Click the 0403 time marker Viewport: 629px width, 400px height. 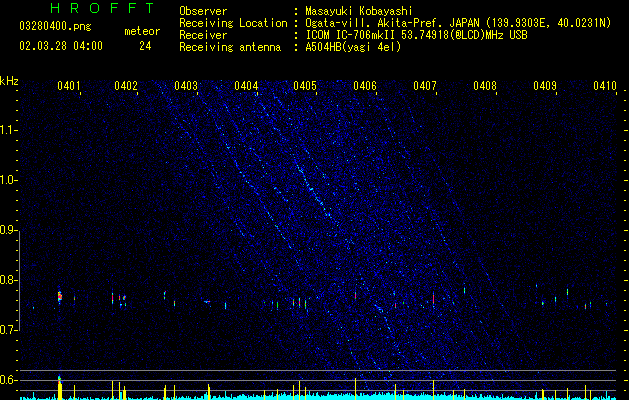point(186,86)
